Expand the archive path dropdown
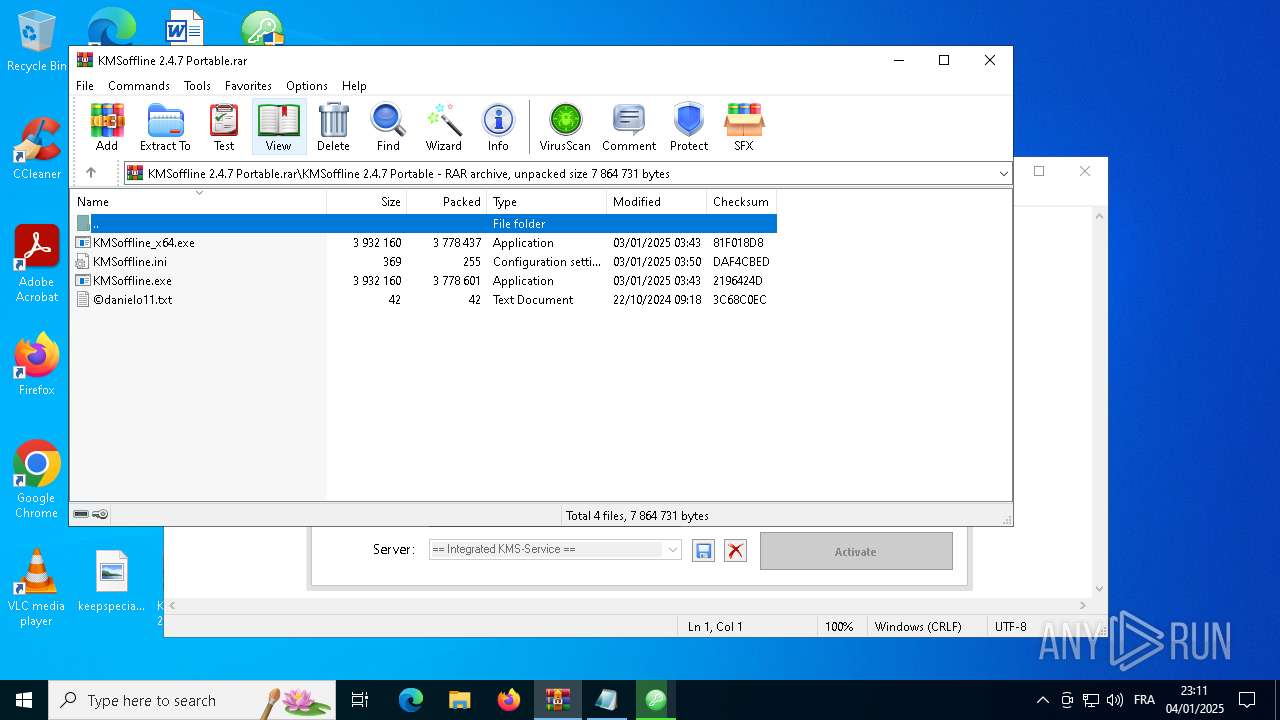The image size is (1280, 720). click(x=1003, y=173)
